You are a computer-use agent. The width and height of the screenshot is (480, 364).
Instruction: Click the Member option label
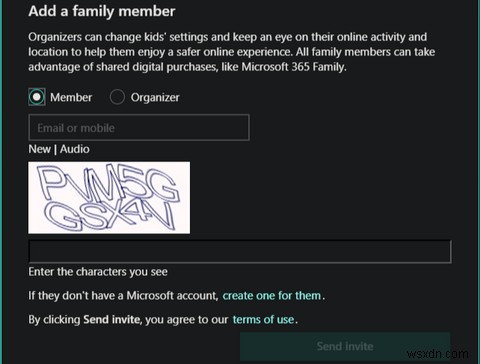pyautogui.click(x=71, y=97)
